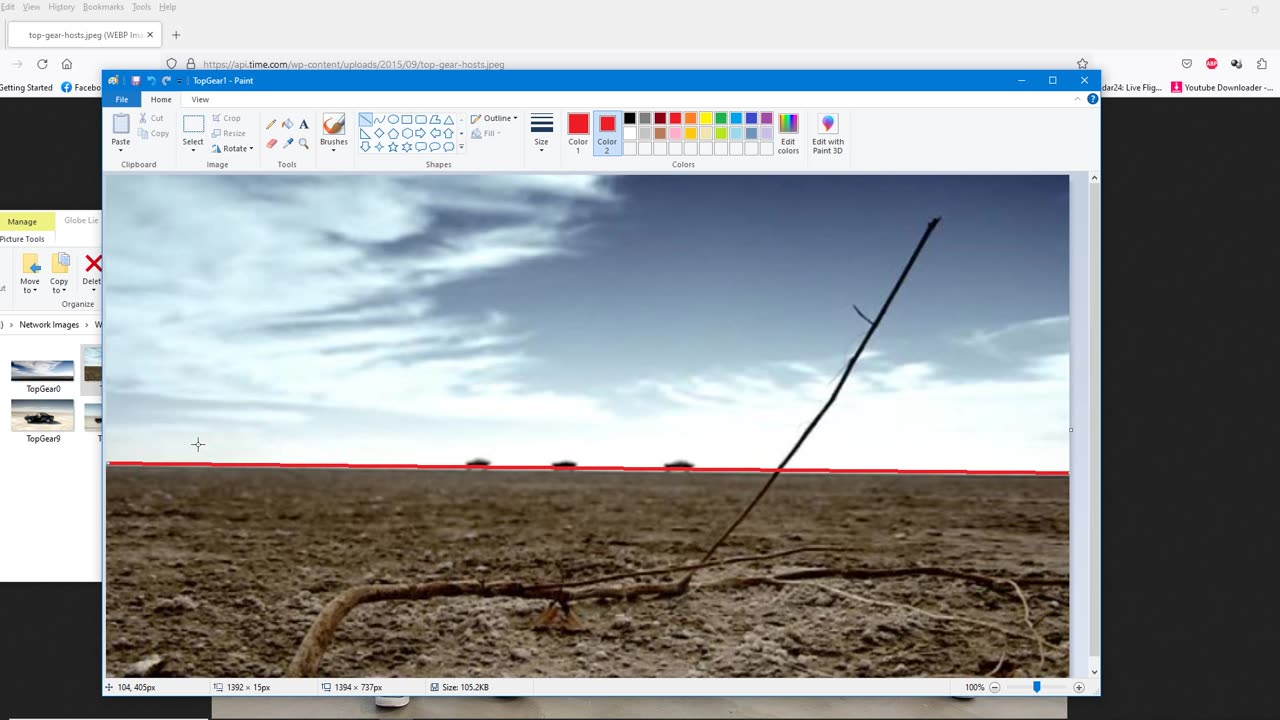Select the Eraser tool

tap(271, 143)
